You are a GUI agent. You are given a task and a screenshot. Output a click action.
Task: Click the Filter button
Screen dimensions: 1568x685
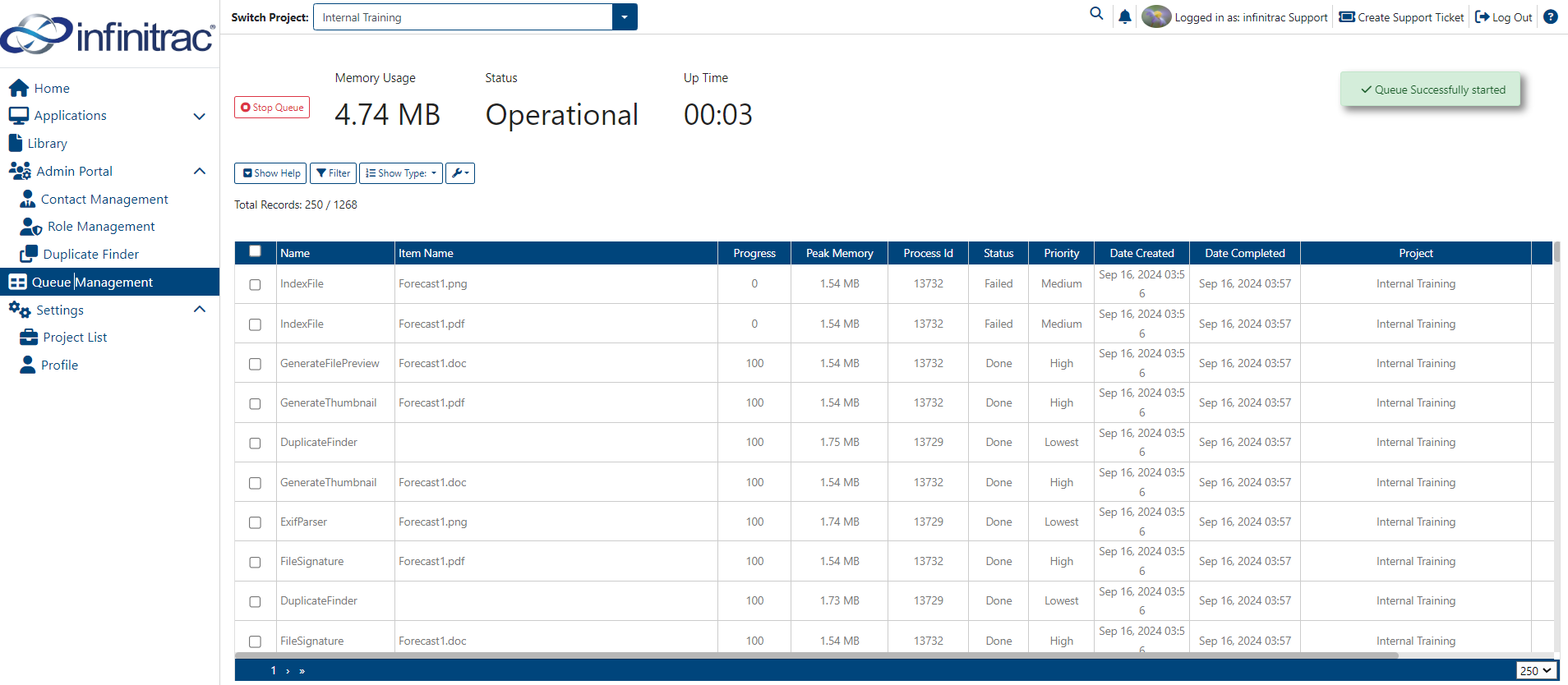pyautogui.click(x=333, y=173)
